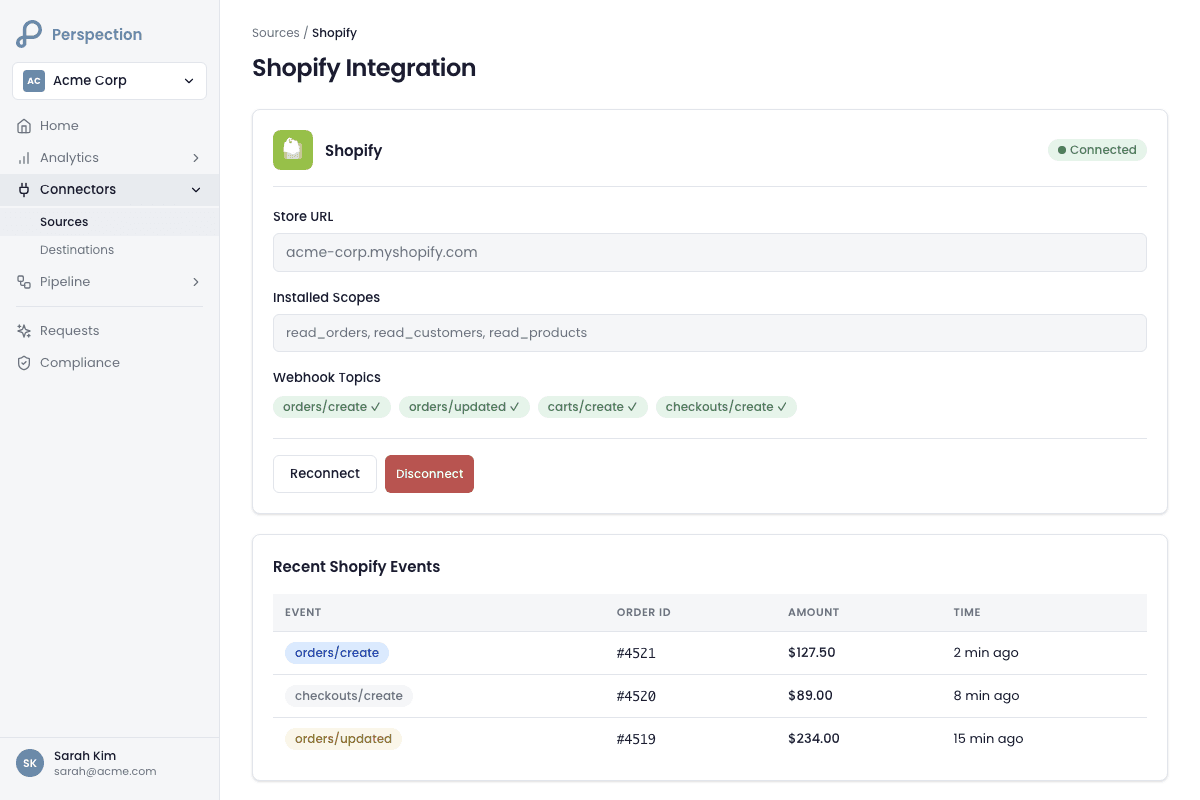Viewport: 1200px width, 800px height.
Task: Select Connectors in the sidebar
Action: click(109, 190)
